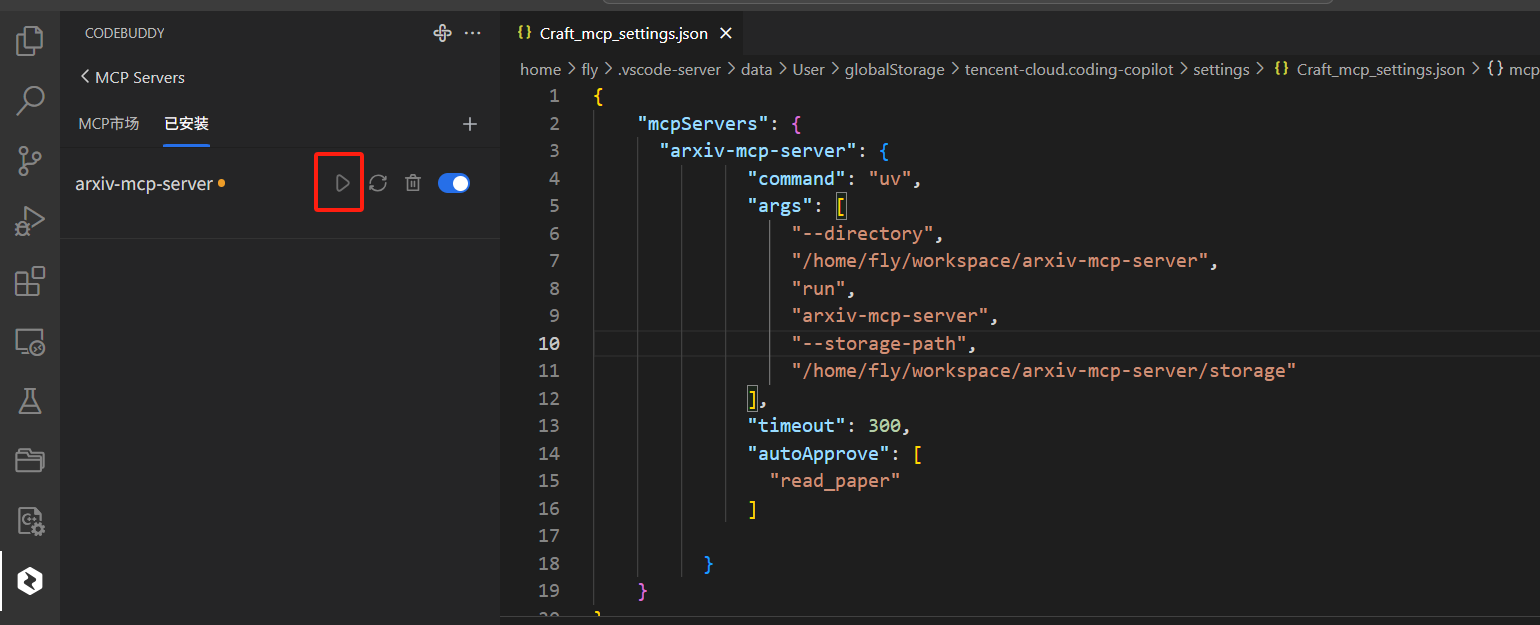Image resolution: width=1540 pixels, height=625 pixels.
Task: Open the Extensions view
Action: [x=30, y=282]
